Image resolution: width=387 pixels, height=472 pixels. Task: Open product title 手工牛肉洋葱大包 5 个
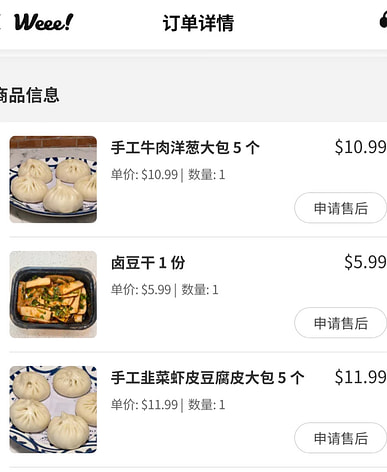[185, 148]
